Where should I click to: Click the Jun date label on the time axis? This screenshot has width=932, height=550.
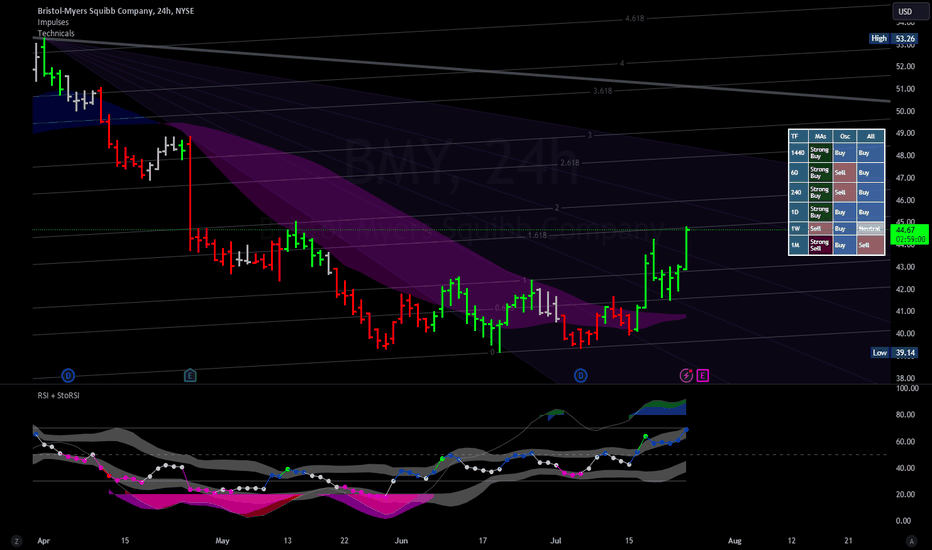pyautogui.click(x=401, y=540)
